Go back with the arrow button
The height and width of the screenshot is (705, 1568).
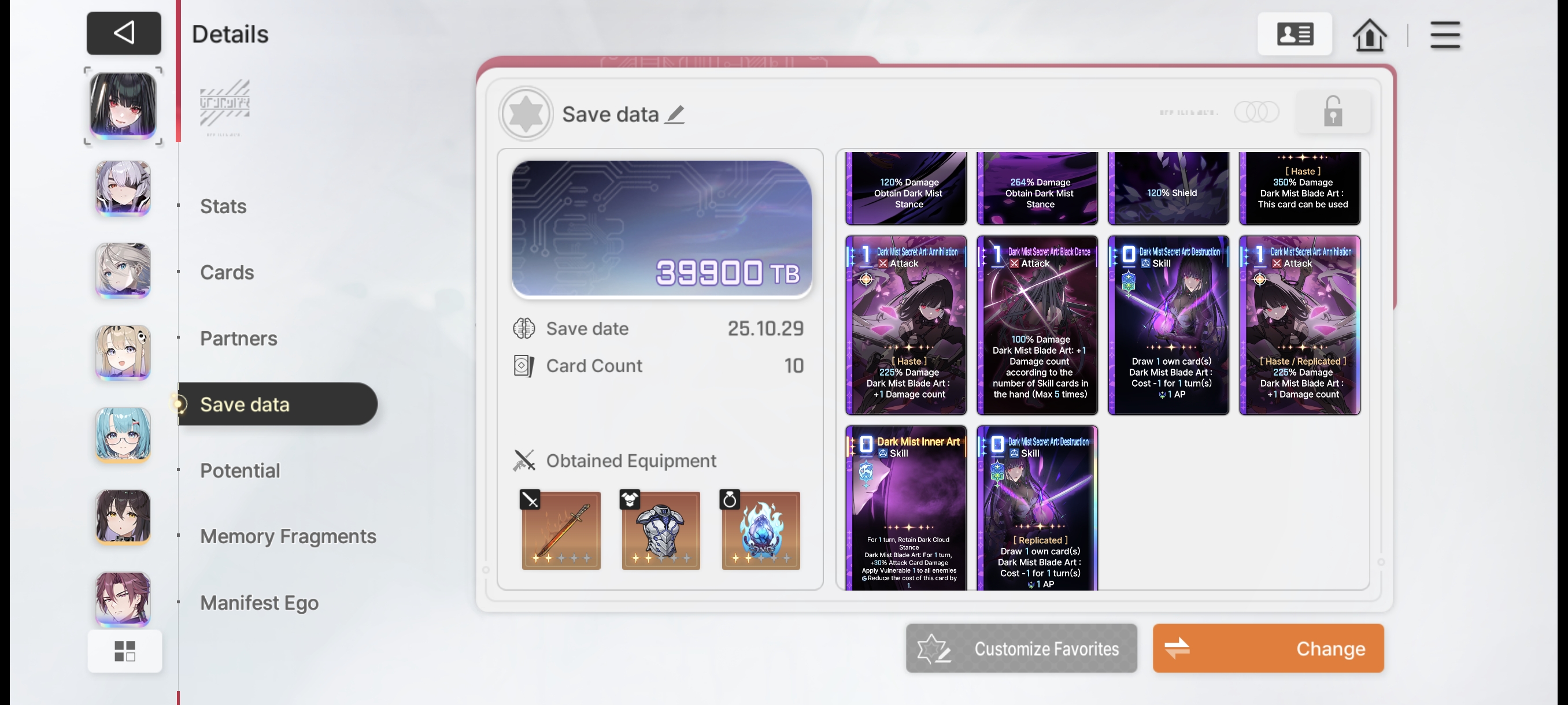124,33
